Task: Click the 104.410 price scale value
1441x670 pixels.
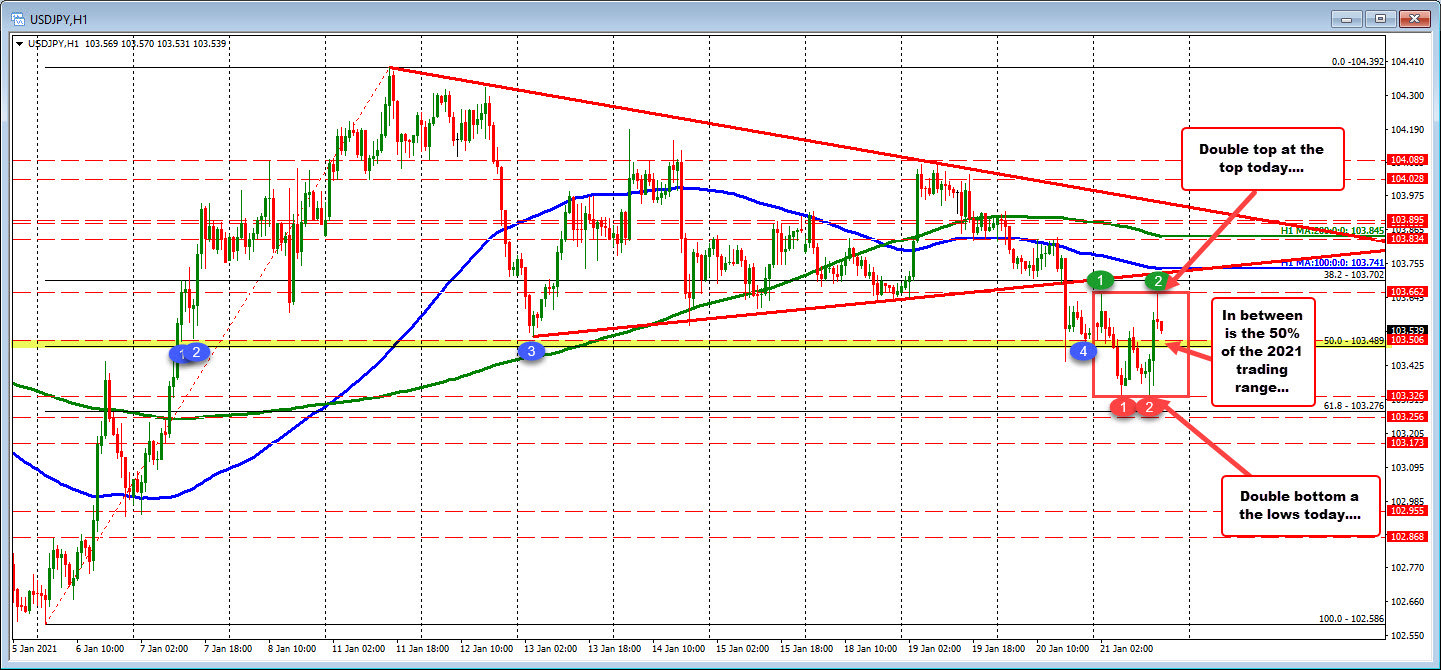Action: click(x=1408, y=61)
